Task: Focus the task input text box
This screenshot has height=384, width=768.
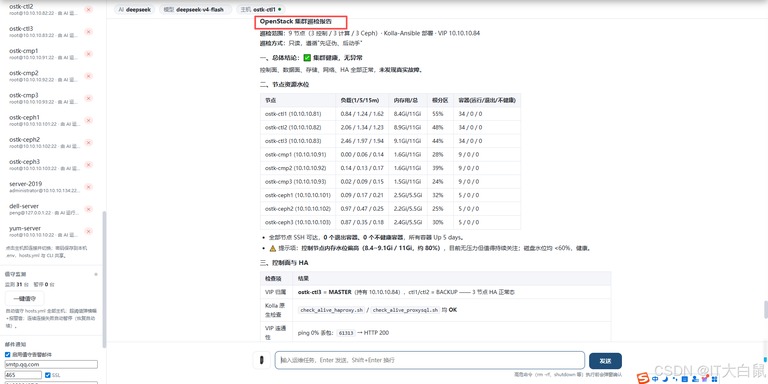Action: (430, 360)
